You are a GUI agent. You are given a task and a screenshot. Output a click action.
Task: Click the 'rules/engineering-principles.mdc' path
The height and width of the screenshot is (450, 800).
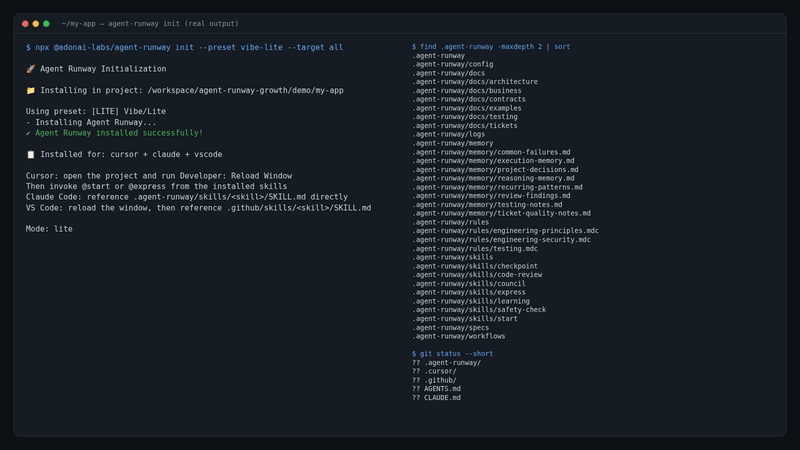pos(506,231)
